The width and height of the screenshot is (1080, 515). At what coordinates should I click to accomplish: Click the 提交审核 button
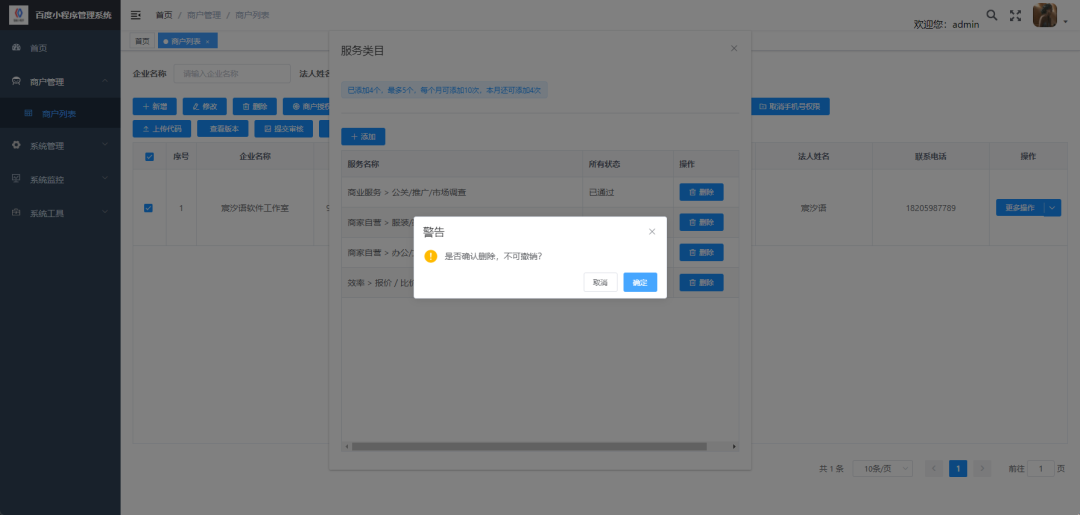pyautogui.click(x=284, y=129)
